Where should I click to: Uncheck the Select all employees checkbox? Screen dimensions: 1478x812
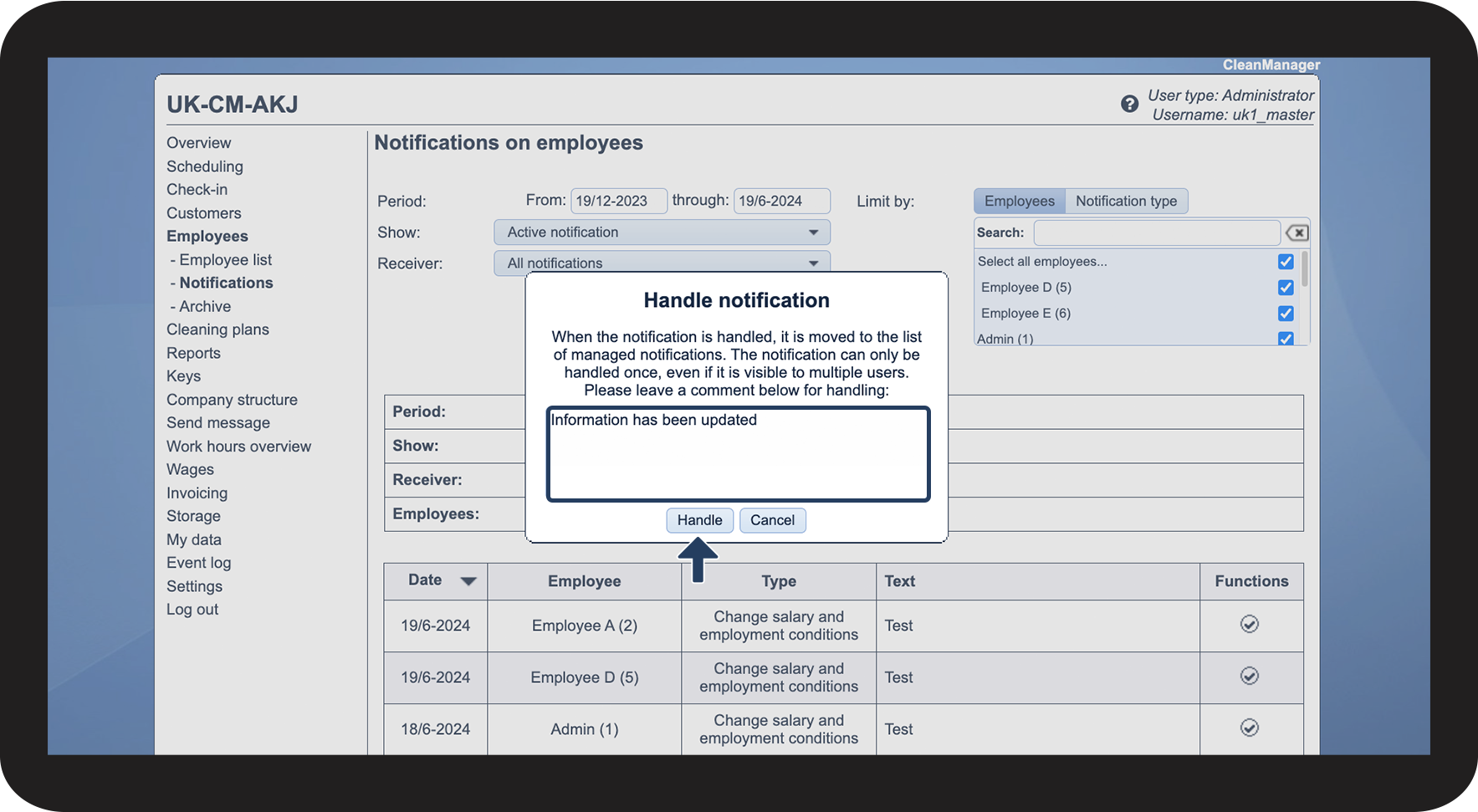[x=1286, y=262]
